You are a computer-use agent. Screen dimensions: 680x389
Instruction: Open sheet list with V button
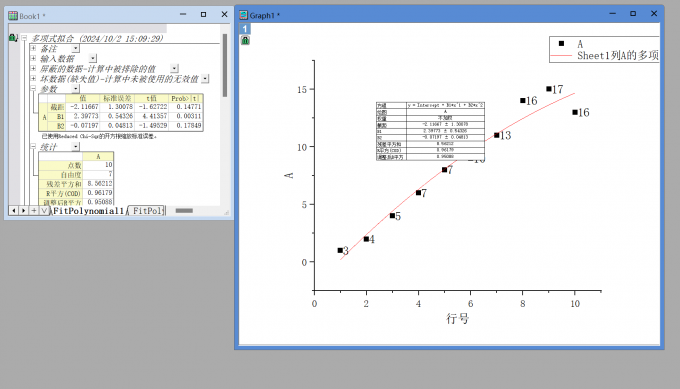click(44, 210)
